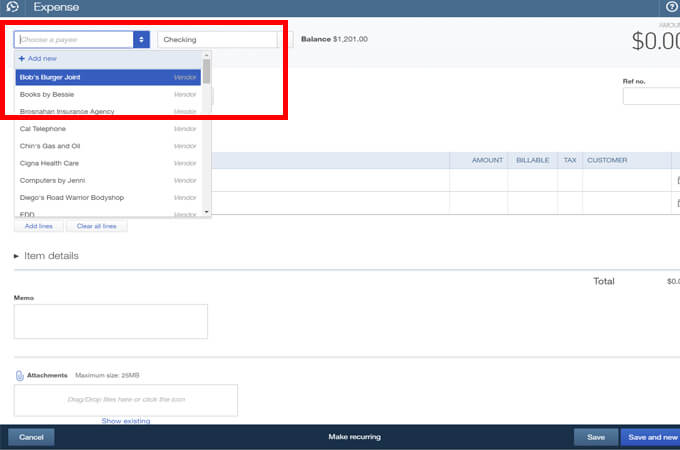Select Brosnahan Insurance Agency vendor
This screenshot has height=450, width=680.
[x=108, y=111]
